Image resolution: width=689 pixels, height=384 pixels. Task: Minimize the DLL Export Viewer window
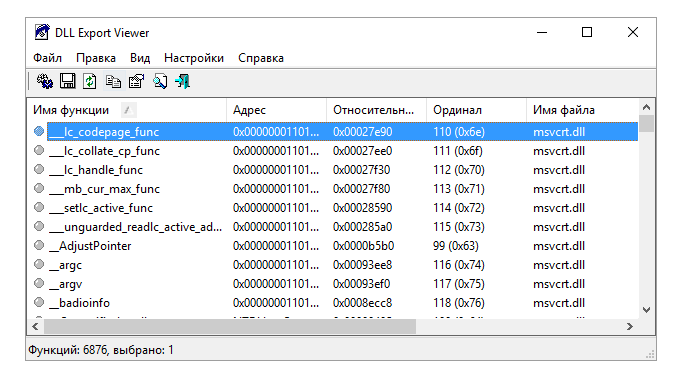click(542, 32)
